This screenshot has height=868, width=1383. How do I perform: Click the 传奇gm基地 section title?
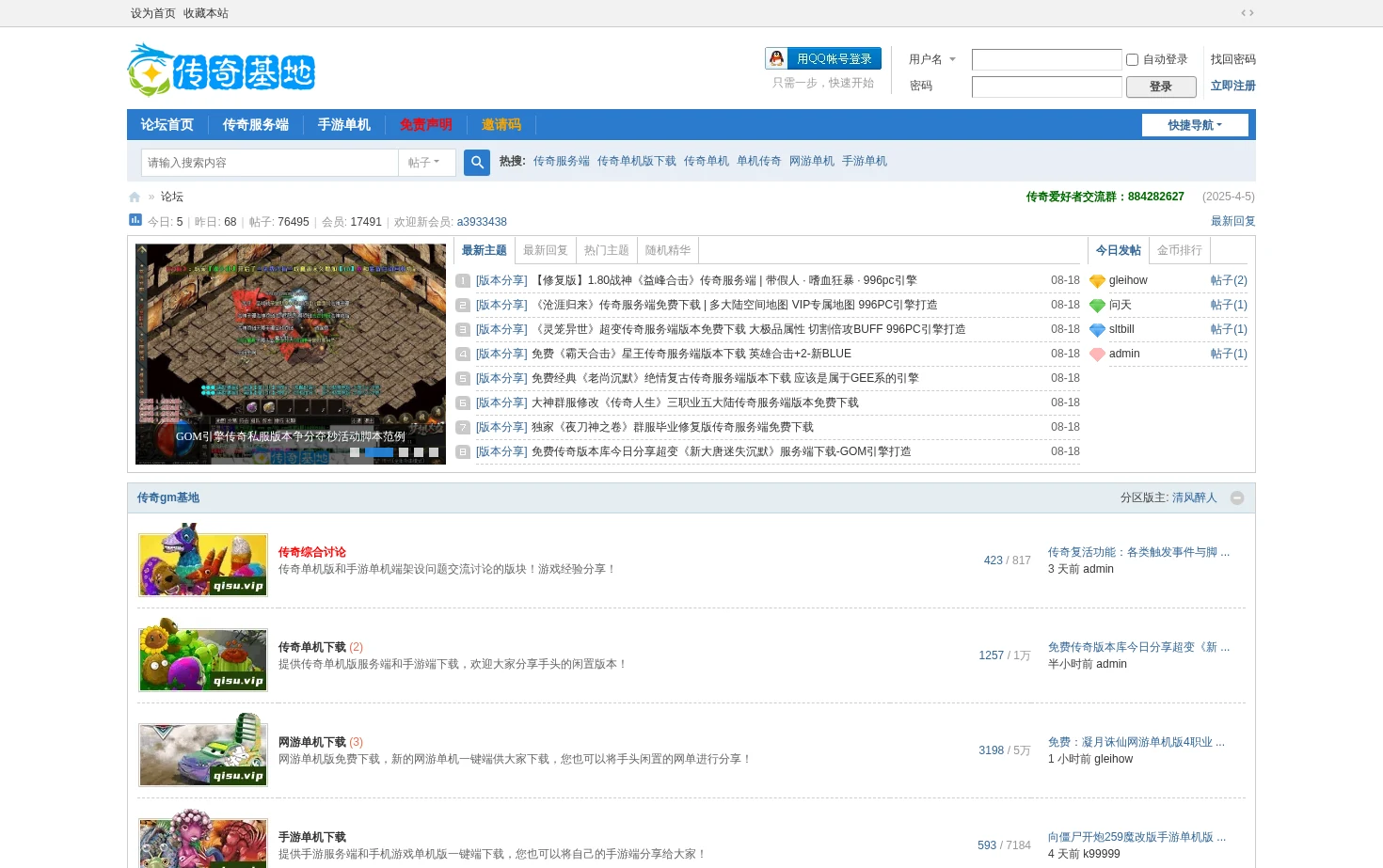168,497
